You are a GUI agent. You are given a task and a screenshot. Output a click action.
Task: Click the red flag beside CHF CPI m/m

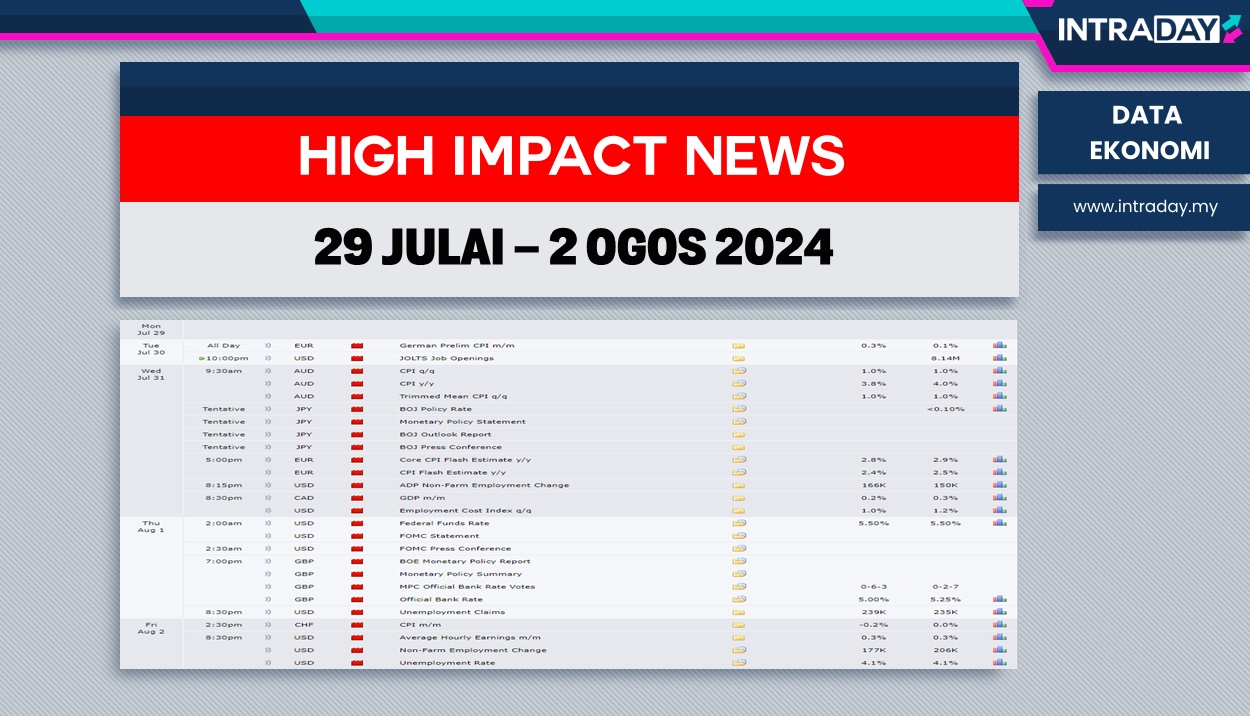click(356, 624)
